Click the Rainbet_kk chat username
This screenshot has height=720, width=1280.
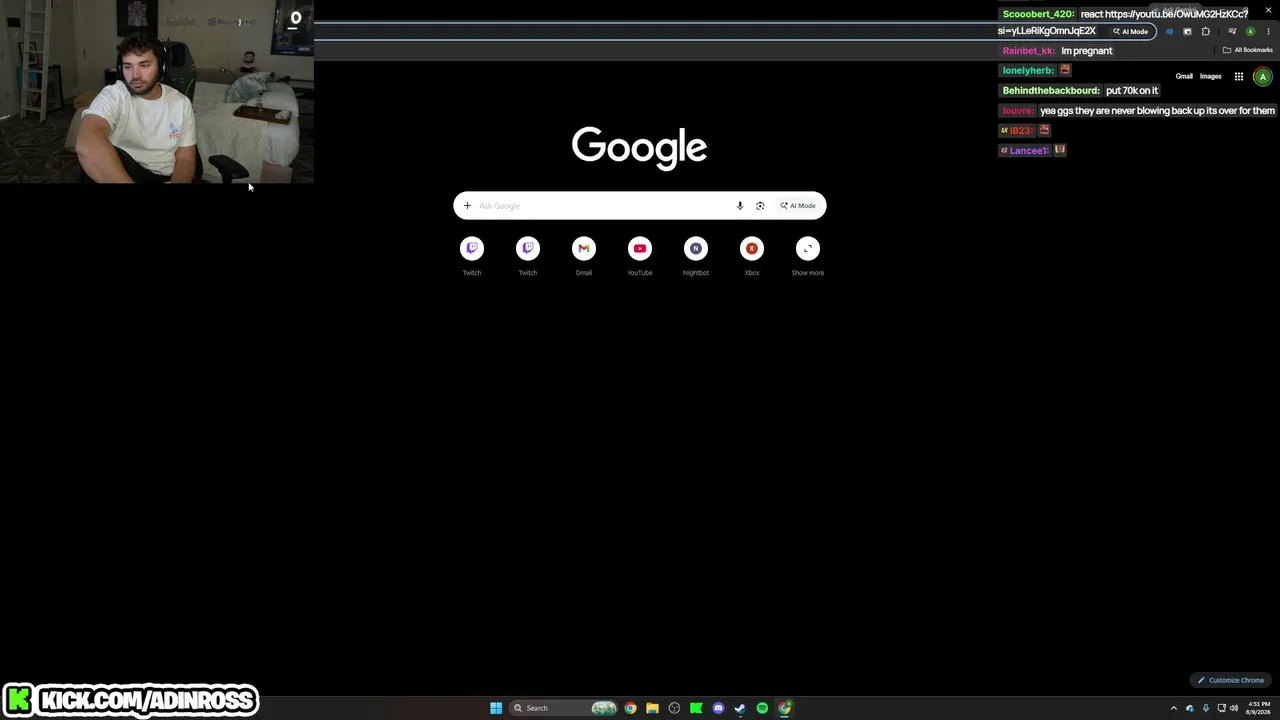tap(1029, 51)
